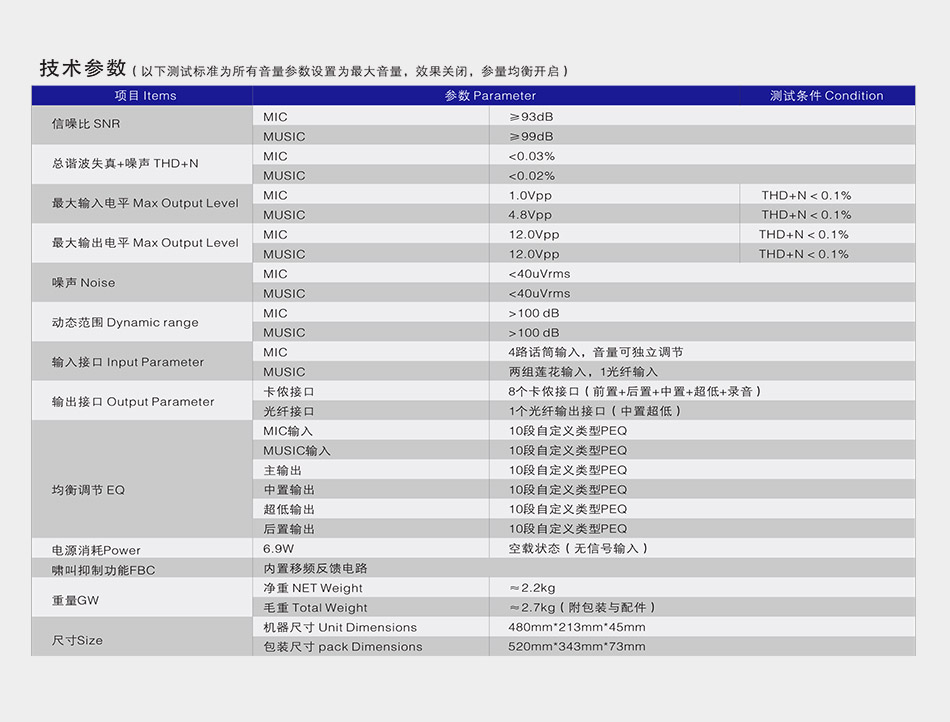Select the 超低输出 PEQ row

[280, 509]
